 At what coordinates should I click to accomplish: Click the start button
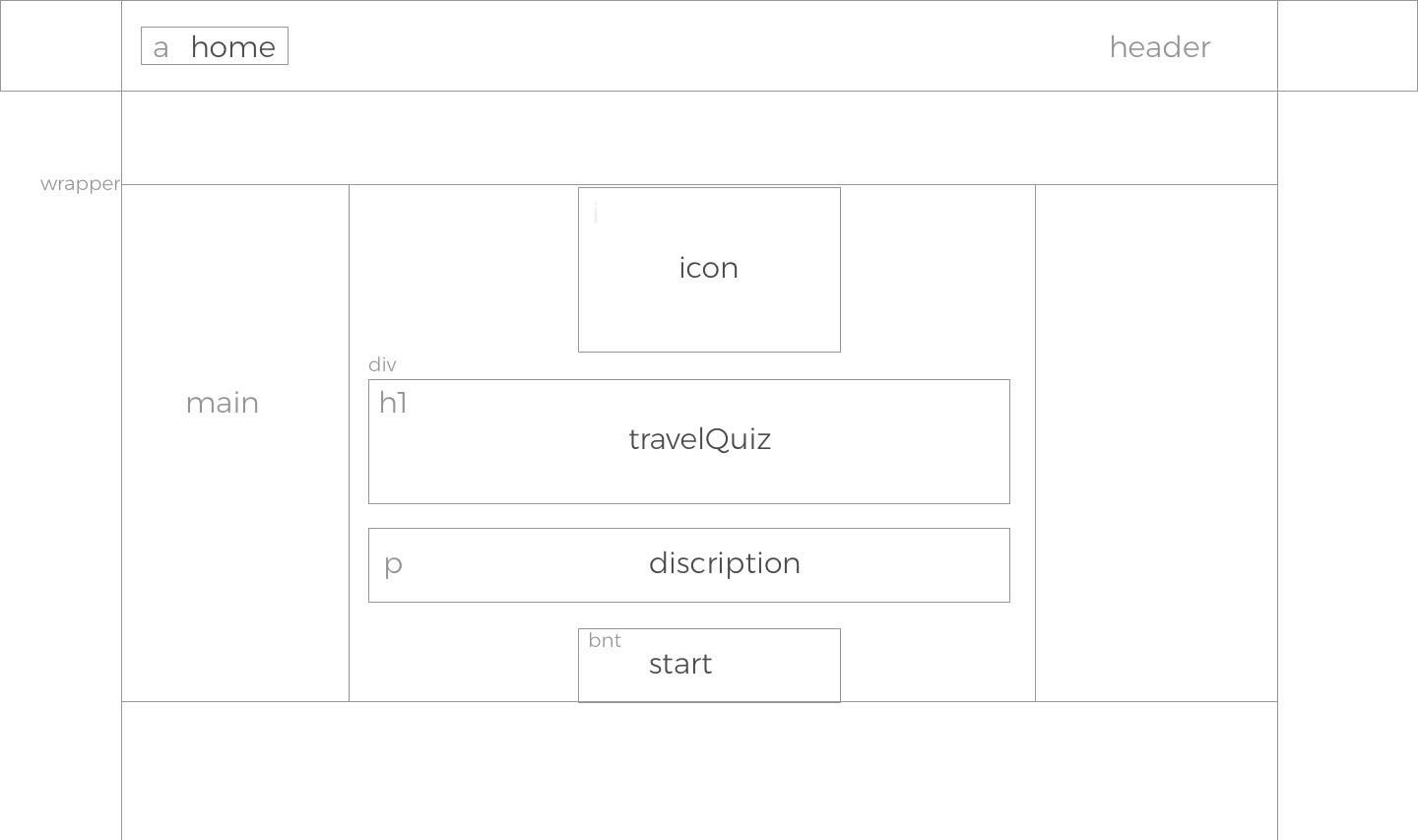coord(709,666)
